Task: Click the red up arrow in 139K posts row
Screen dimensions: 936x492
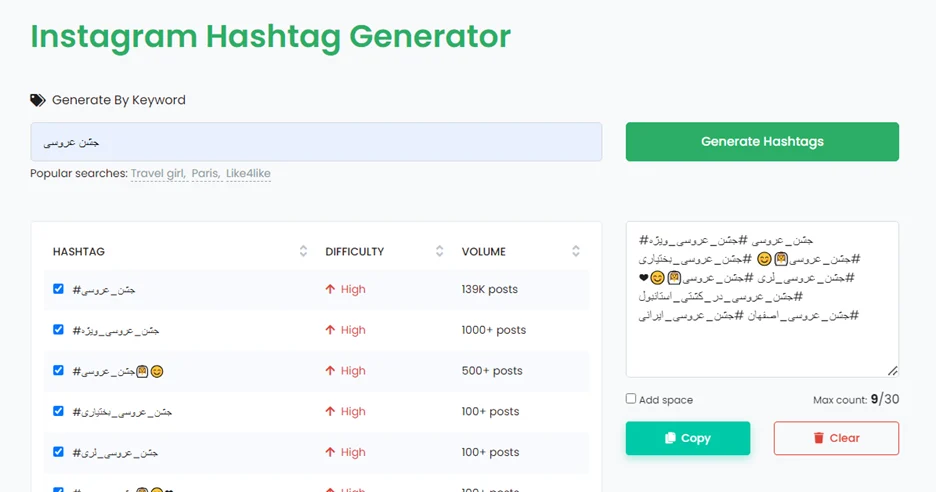Action: pyautogui.click(x=330, y=289)
